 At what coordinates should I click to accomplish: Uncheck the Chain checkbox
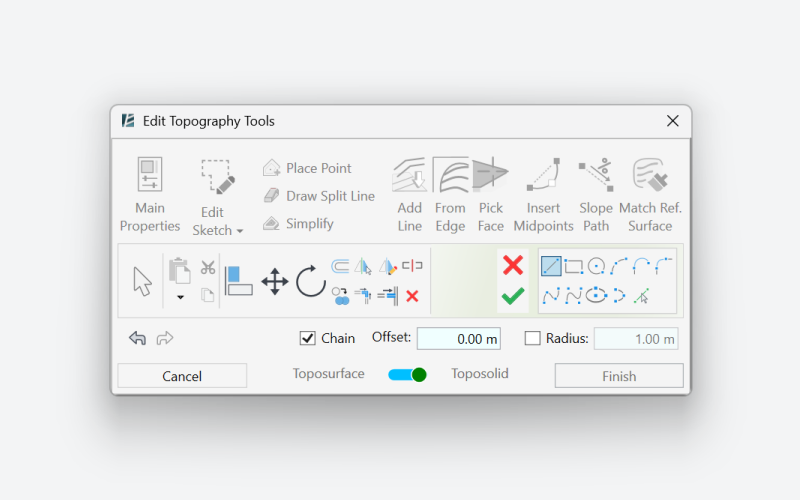tap(308, 339)
